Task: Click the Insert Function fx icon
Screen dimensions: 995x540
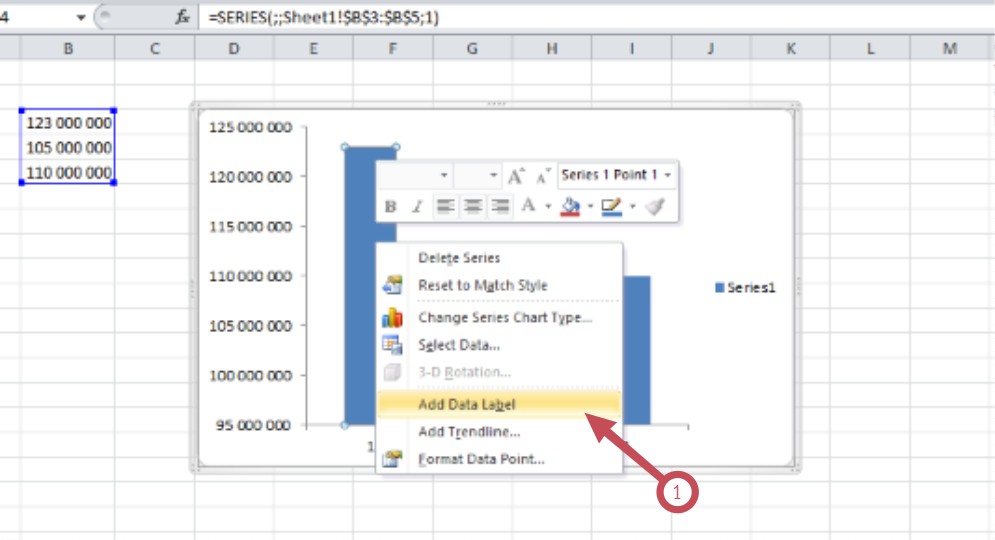Action: [183, 17]
